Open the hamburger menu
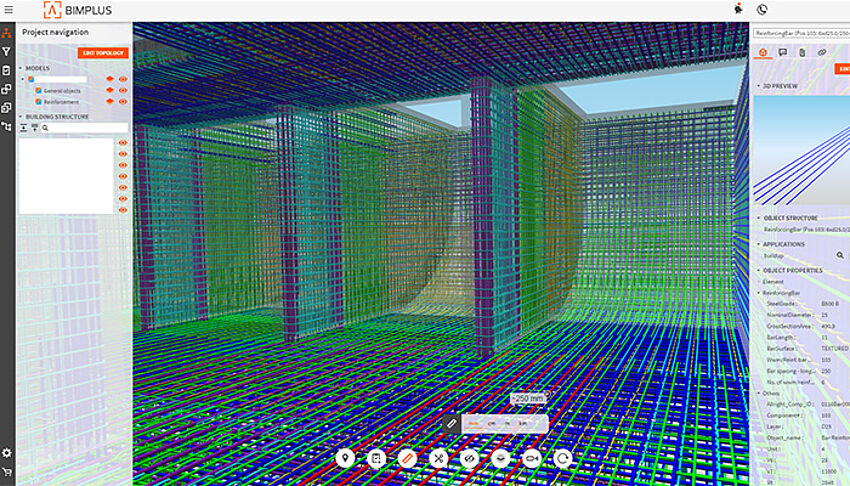 click(x=8, y=9)
